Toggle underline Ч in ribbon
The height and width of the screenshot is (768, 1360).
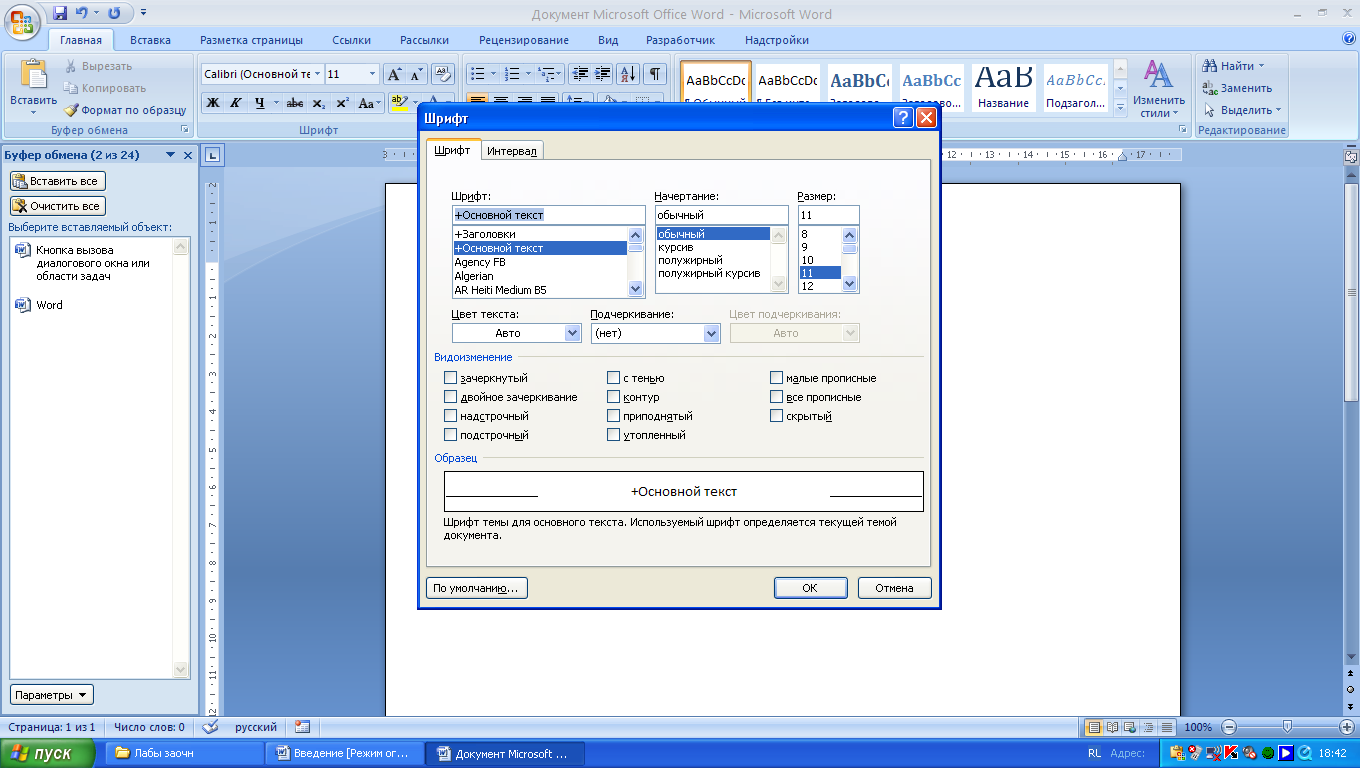pyautogui.click(x=259, y=103)
